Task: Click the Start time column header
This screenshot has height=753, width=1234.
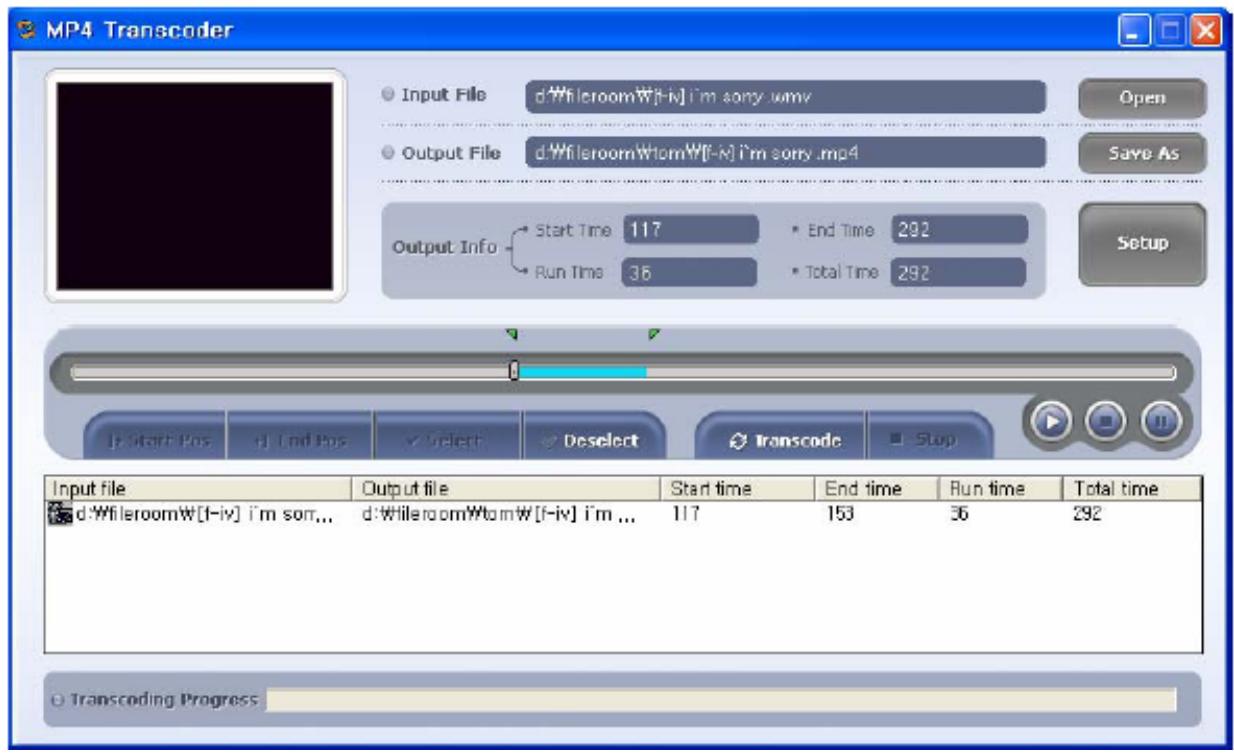Action: pyautogui.click(x=741, y=489)
